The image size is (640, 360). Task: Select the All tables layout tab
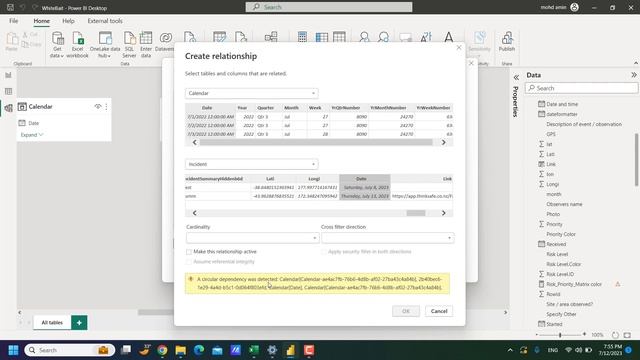point(52,322)
